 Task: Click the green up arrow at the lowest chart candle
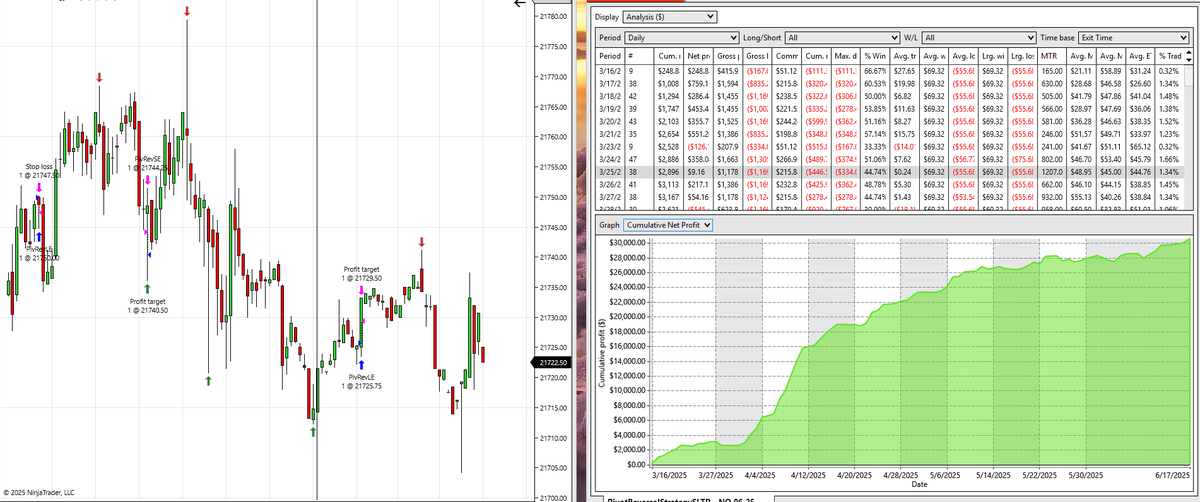pos(313,431)
